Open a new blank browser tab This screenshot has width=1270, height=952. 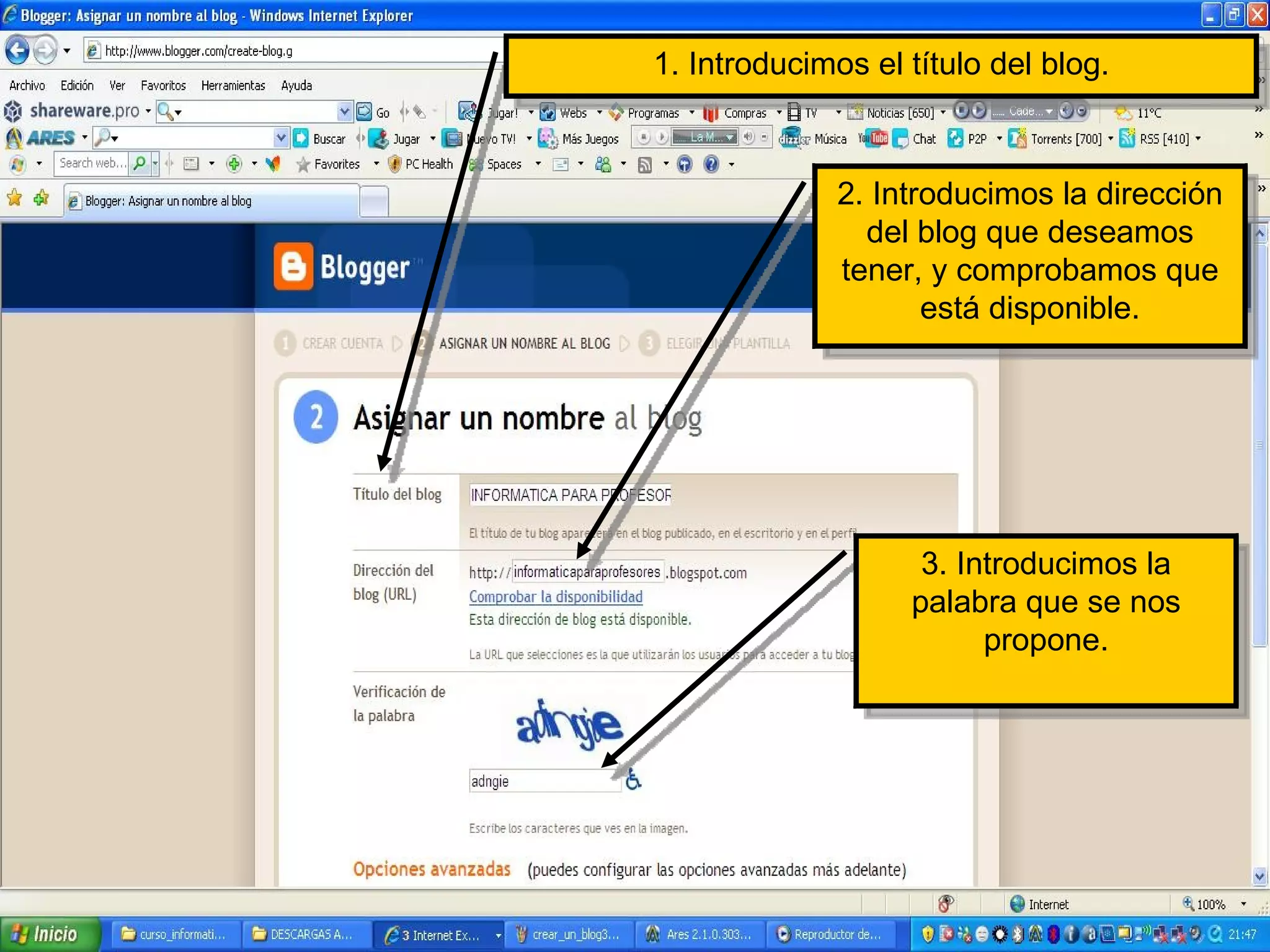tap(374, 201)
